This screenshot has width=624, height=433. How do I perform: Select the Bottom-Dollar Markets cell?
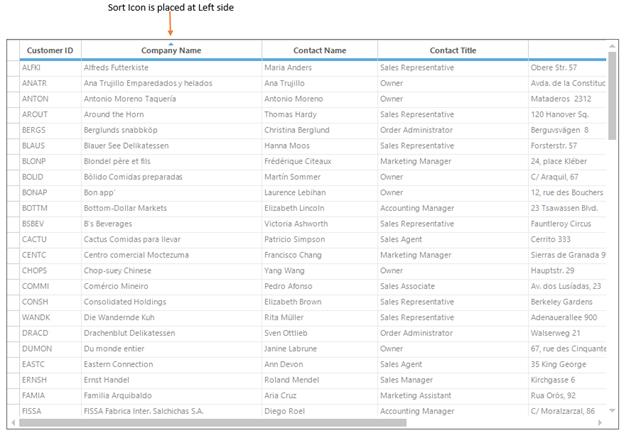pyautogui.click(x=172, y=208)
